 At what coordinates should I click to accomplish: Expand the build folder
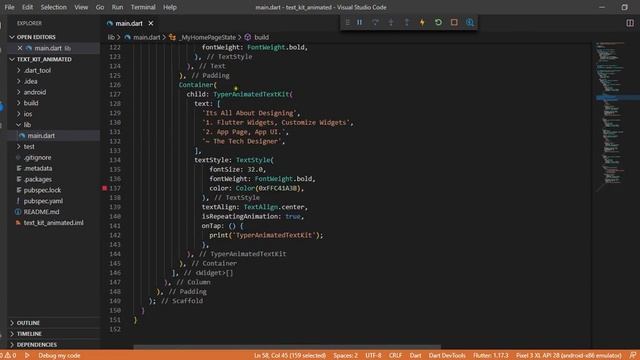pyautogui.click(x=31, y=103)
